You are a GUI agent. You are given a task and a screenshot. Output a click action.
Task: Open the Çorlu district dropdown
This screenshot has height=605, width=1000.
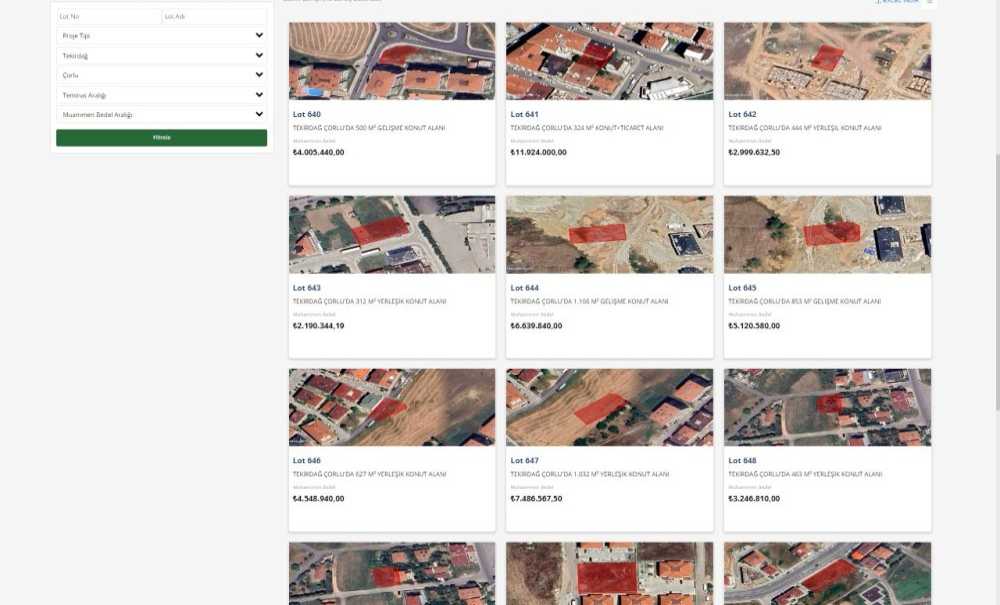coord(161,75)
